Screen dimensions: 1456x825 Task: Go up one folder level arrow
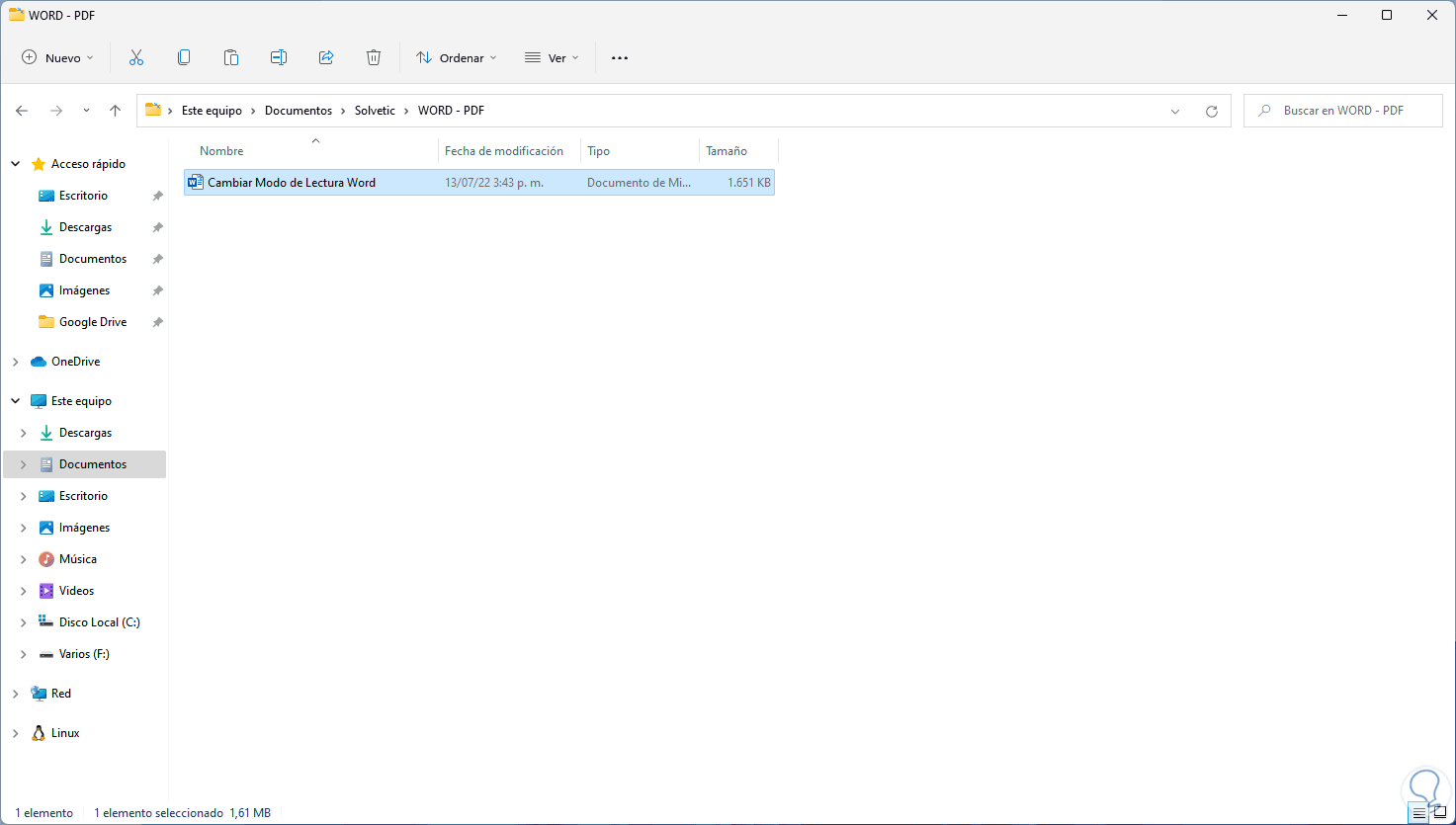tap(116, 111)
